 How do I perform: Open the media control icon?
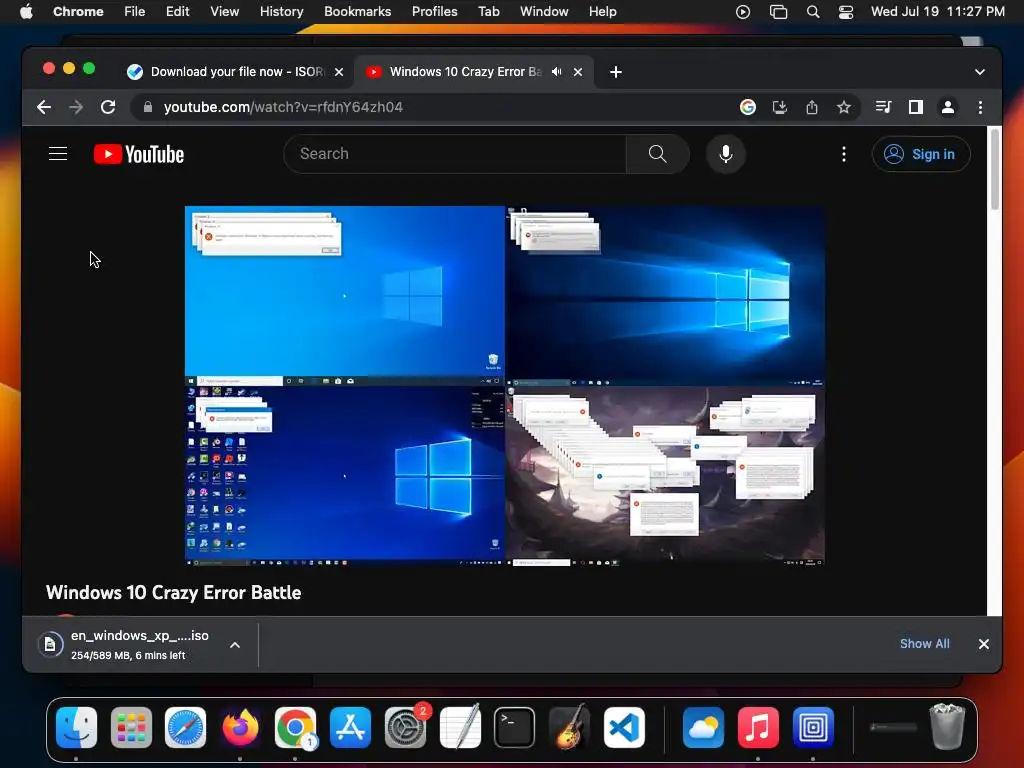coord(884,107)
